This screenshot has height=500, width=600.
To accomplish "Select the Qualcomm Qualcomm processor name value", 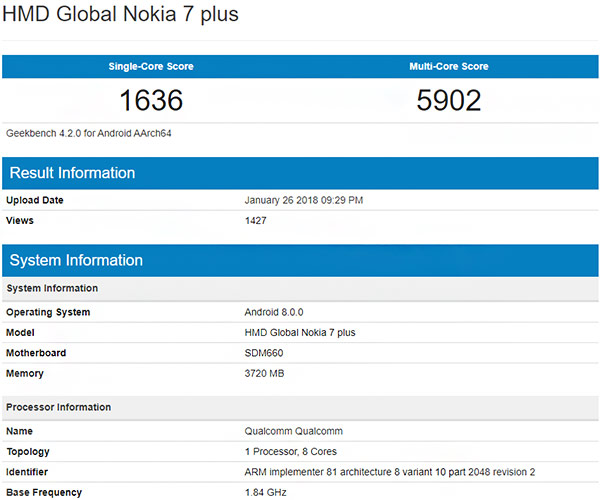I will click(293, 432).
